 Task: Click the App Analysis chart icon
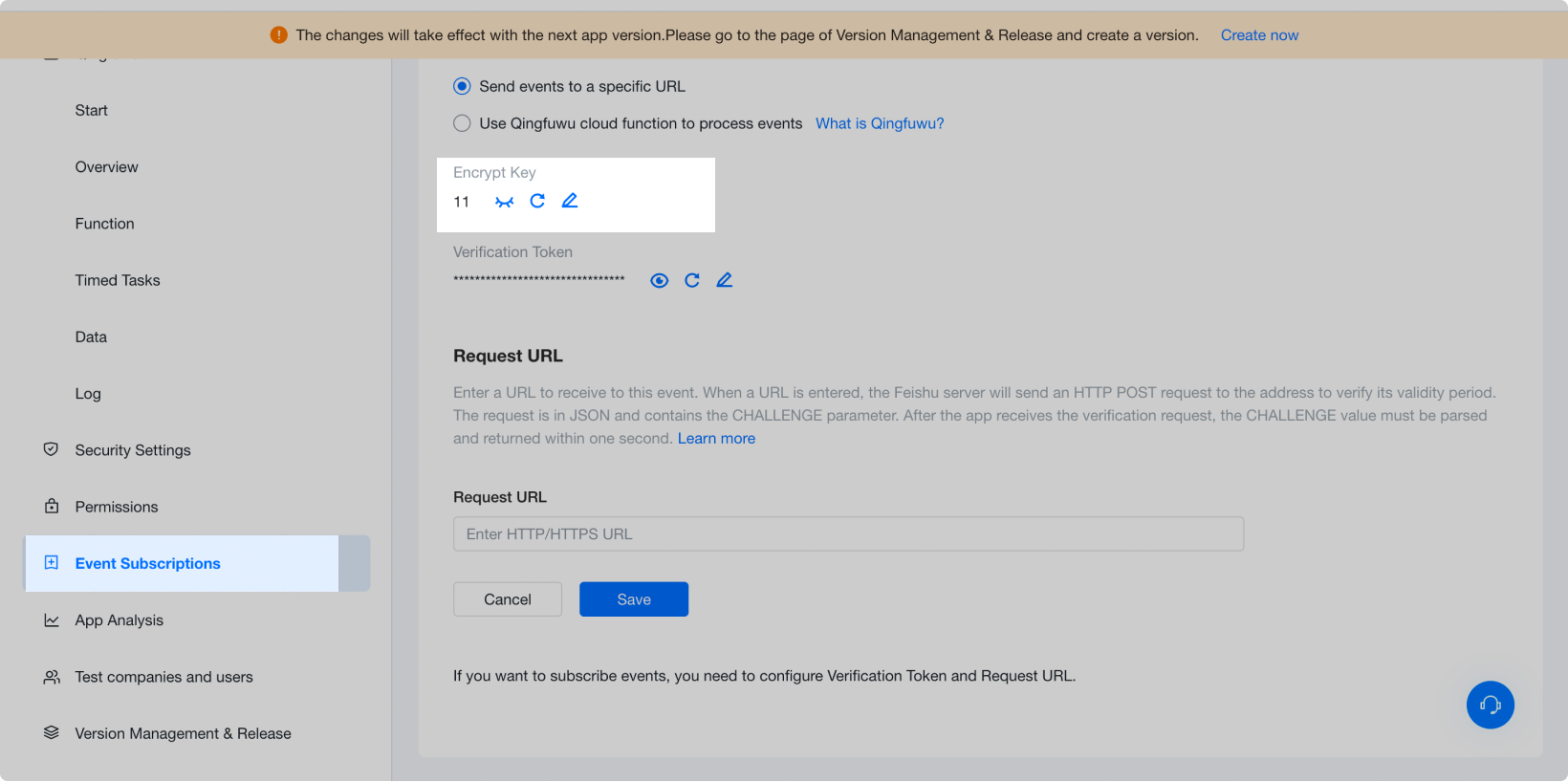(52, 620)
